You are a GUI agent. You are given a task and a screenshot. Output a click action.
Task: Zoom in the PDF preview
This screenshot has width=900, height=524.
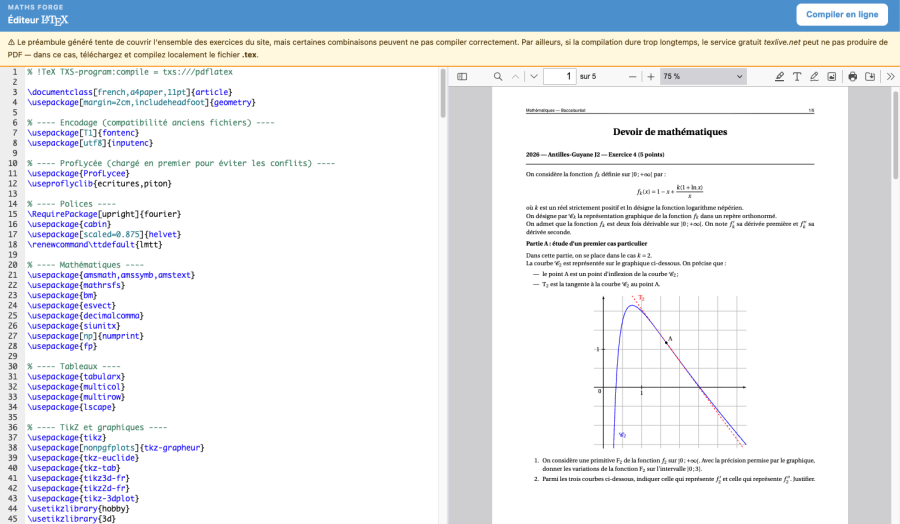pyautogui.click(x=651, y=76)
